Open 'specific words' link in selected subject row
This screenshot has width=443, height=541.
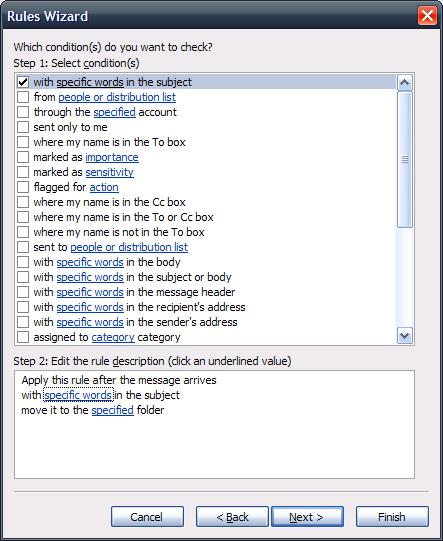[90, 82]
